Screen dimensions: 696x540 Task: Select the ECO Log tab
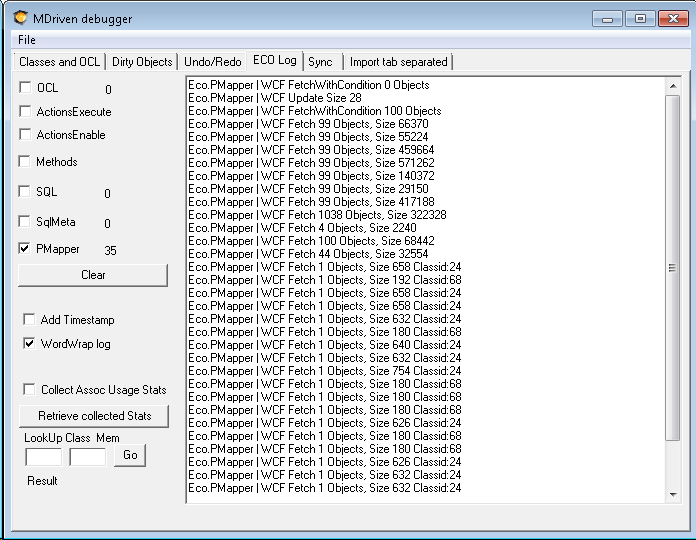(275, 60)
